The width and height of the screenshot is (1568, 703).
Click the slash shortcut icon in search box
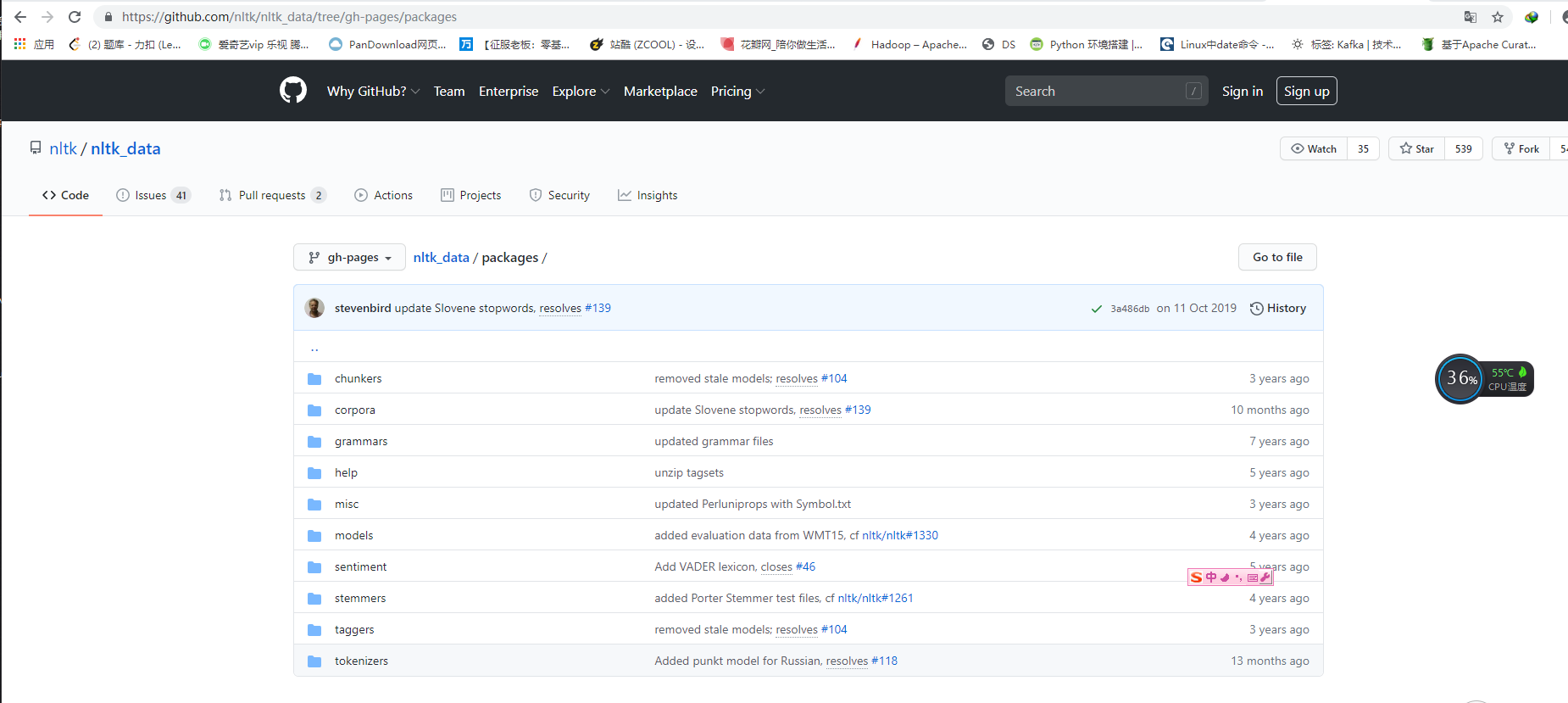1193,91
